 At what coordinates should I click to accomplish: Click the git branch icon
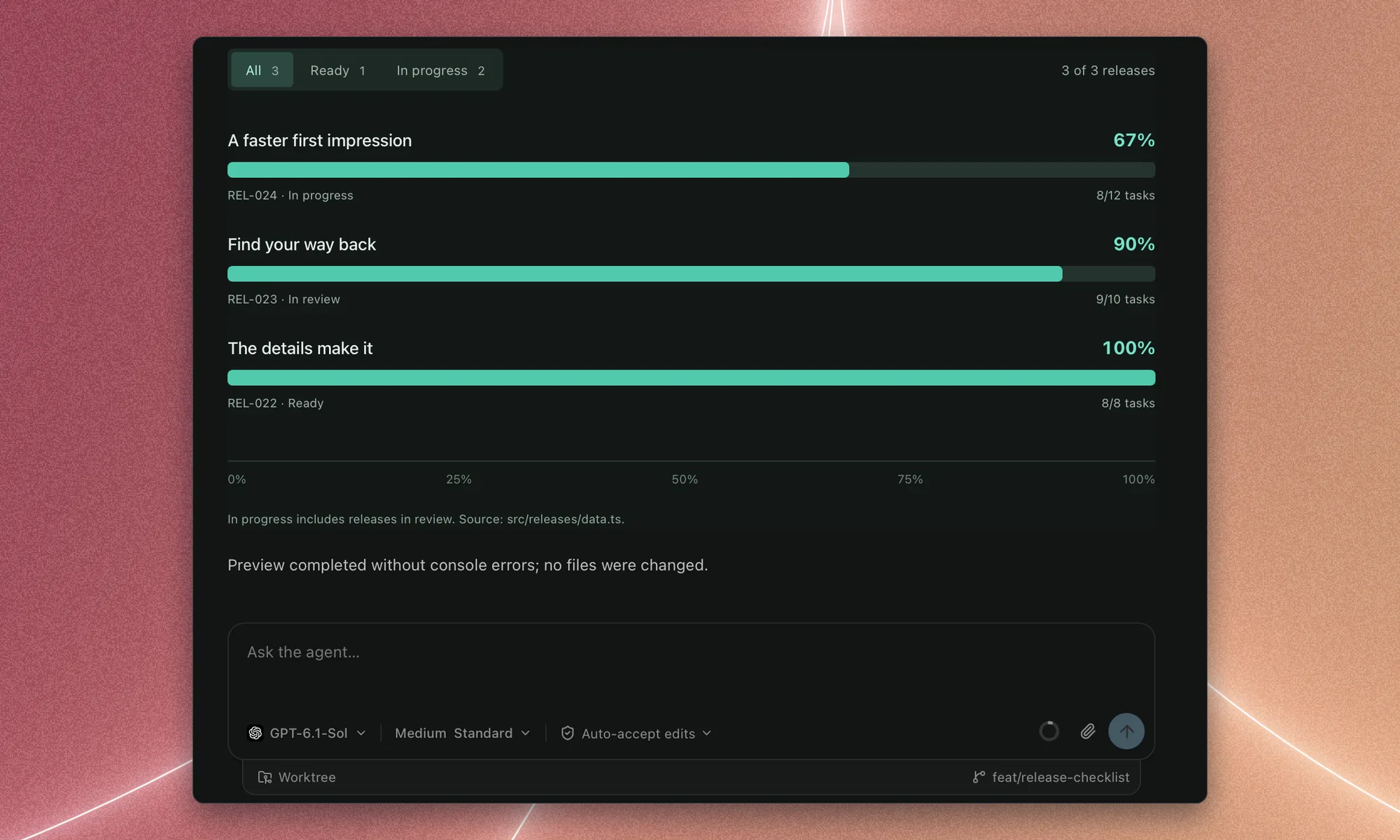tap(979, 777)
